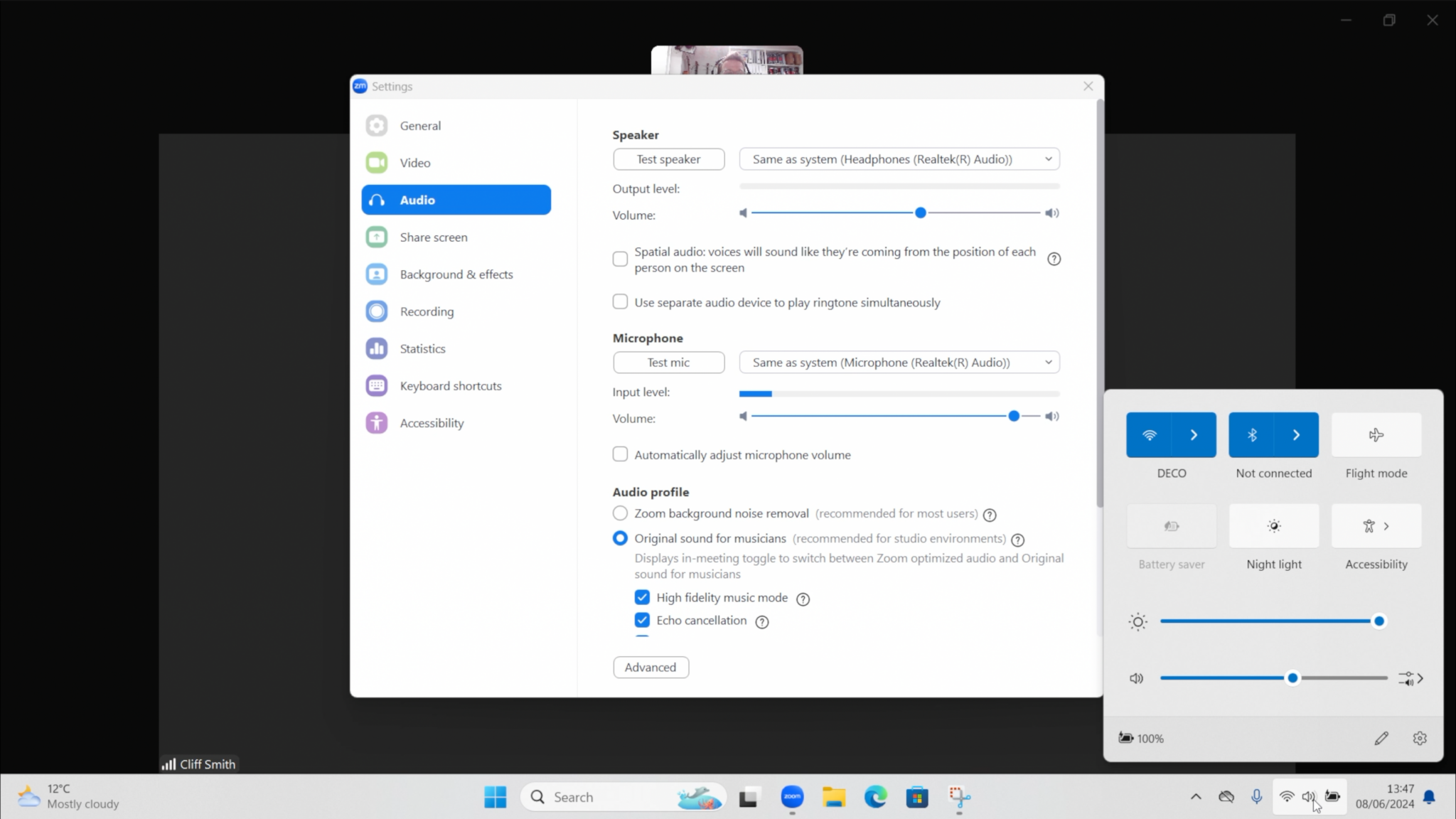Expand Wi-Fi networks chevron next to DECO
Screen dimensions: 1456x819
pyautogui.click(x=1194, y=435)
